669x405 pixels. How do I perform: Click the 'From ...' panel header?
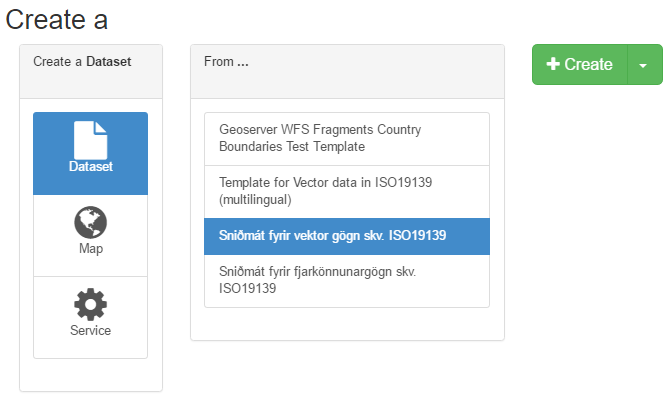(x=226, y=62)
